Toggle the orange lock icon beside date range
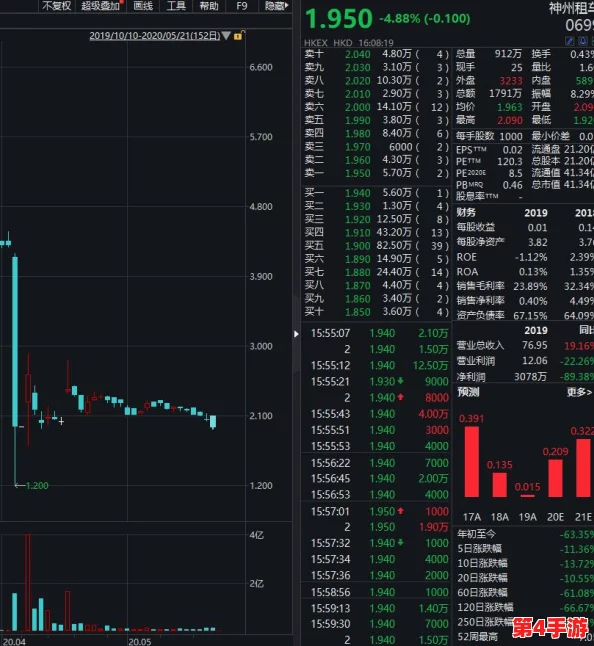 (239, 35)
